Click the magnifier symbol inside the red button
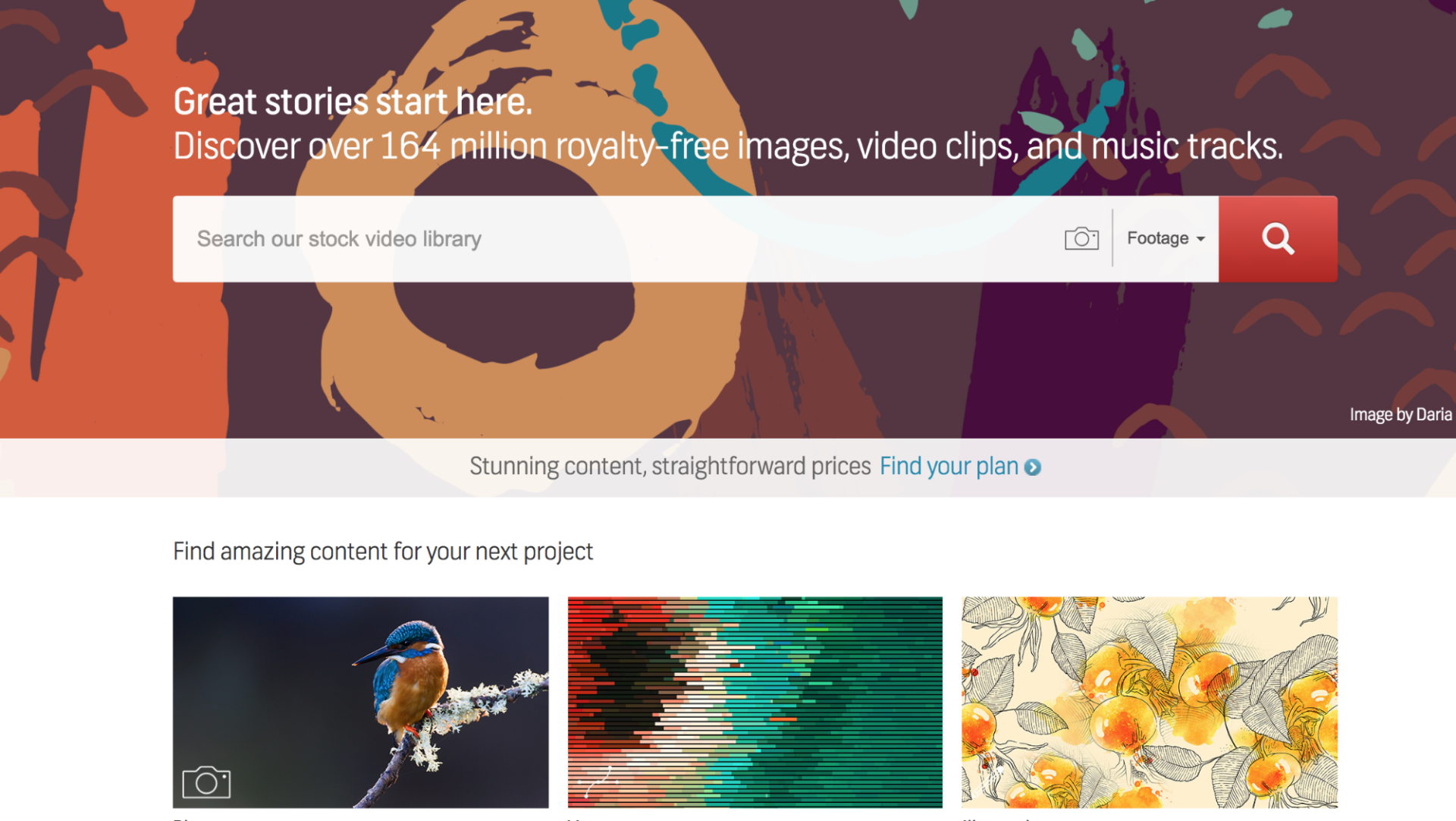Screen dimensions: 1456x821 (x=1278, y=238)
